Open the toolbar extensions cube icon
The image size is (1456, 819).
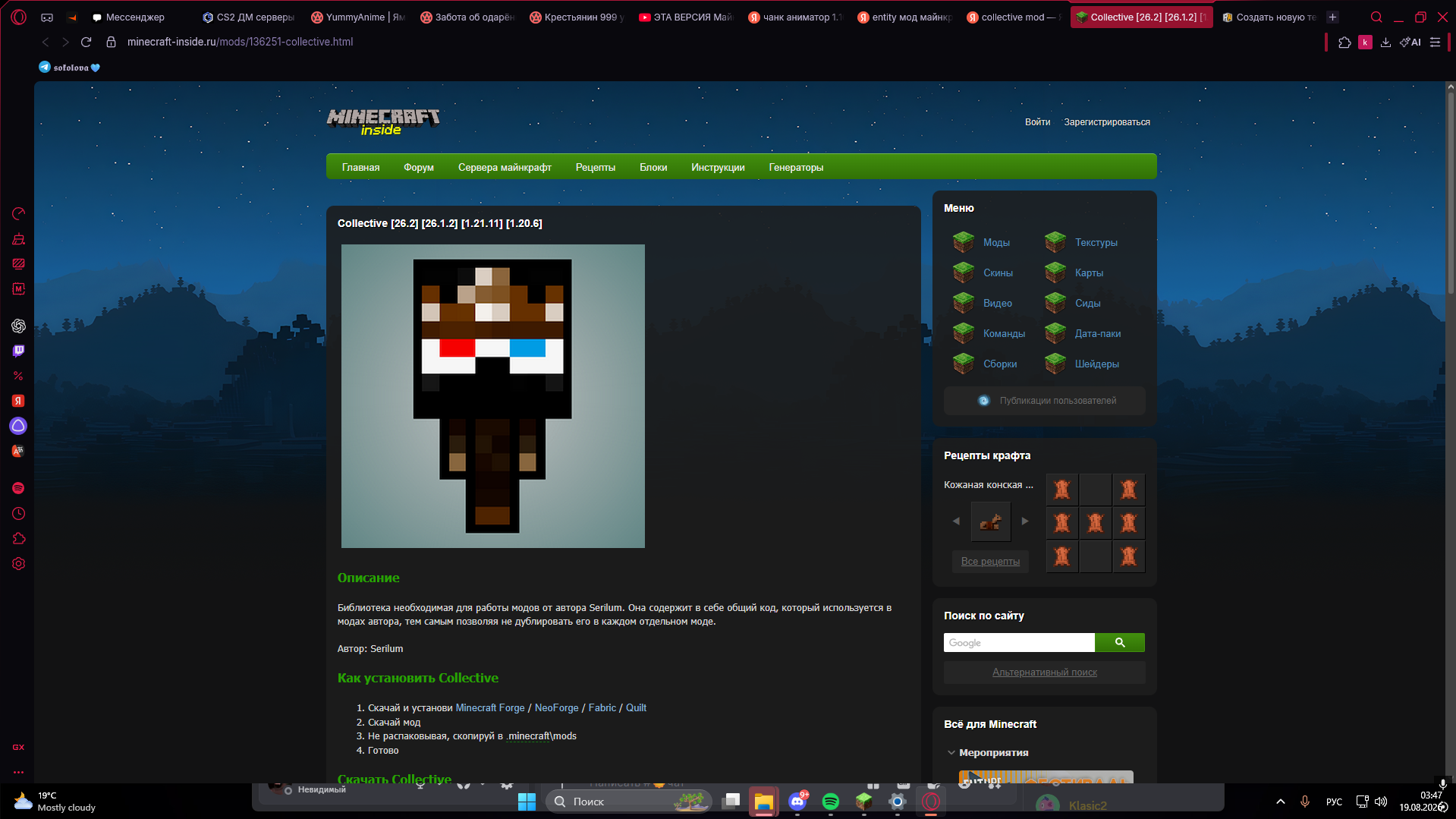pos(1344,43)
